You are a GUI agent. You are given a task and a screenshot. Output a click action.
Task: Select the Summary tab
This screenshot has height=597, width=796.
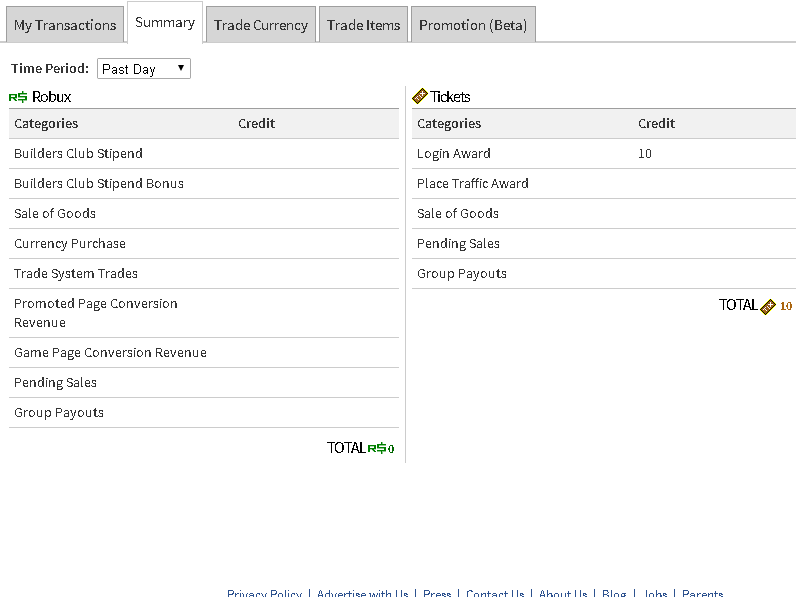[x=165, y=23]
